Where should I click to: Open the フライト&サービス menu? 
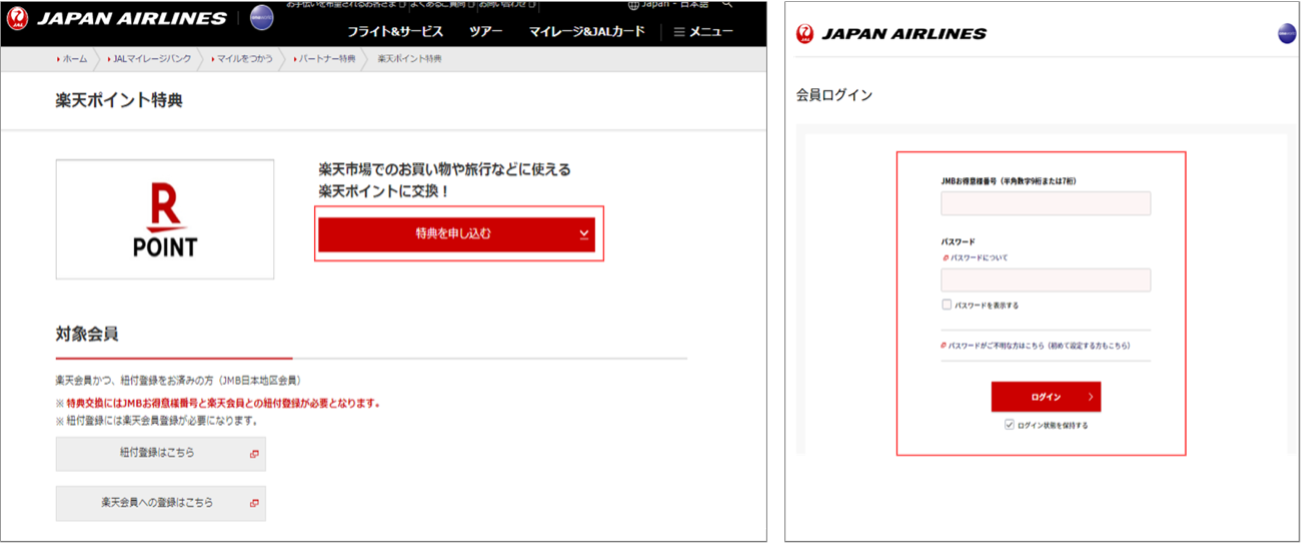click(x=396, y=32)
